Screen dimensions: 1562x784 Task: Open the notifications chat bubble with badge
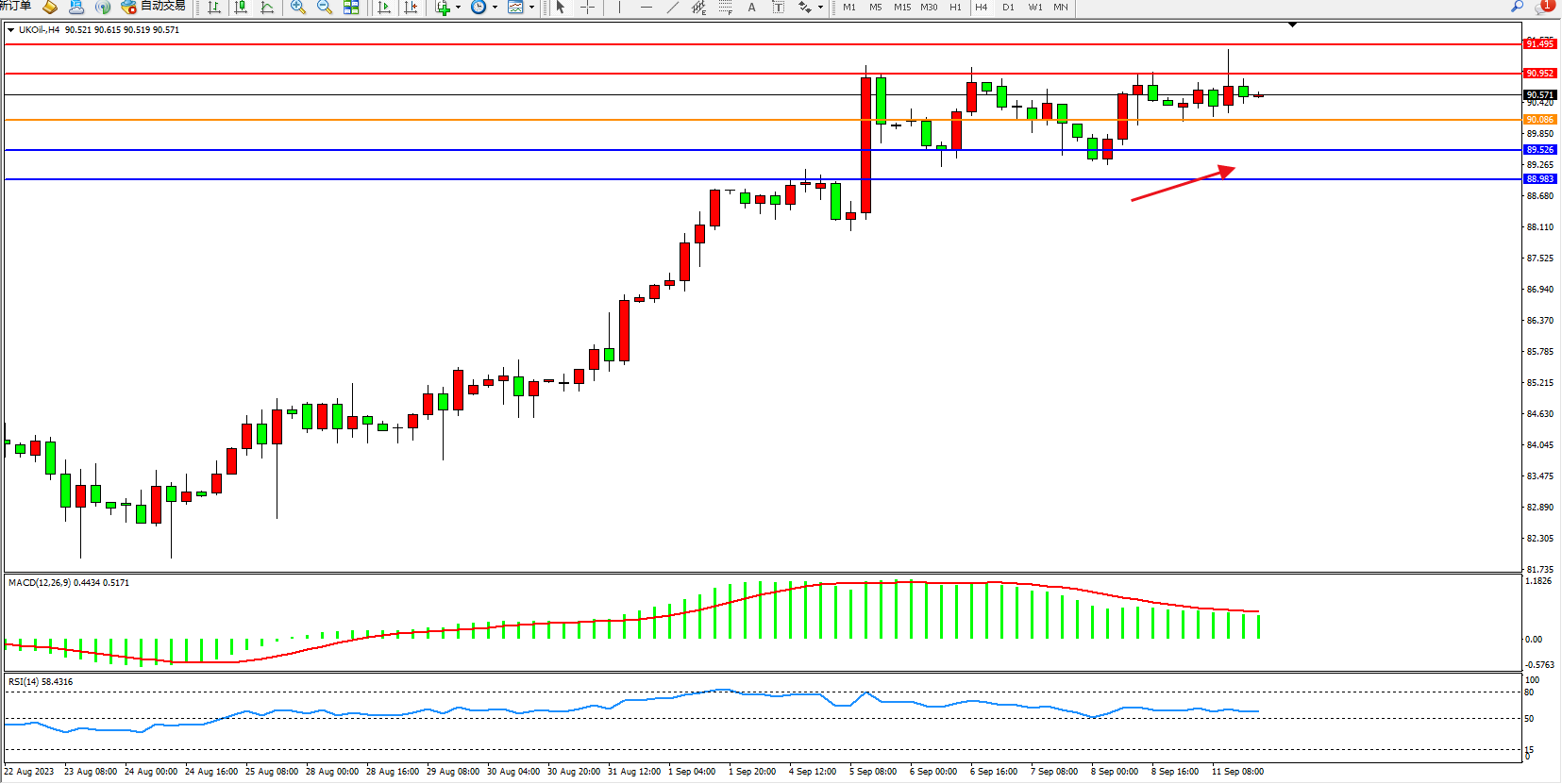click(x=1543, y=7)
